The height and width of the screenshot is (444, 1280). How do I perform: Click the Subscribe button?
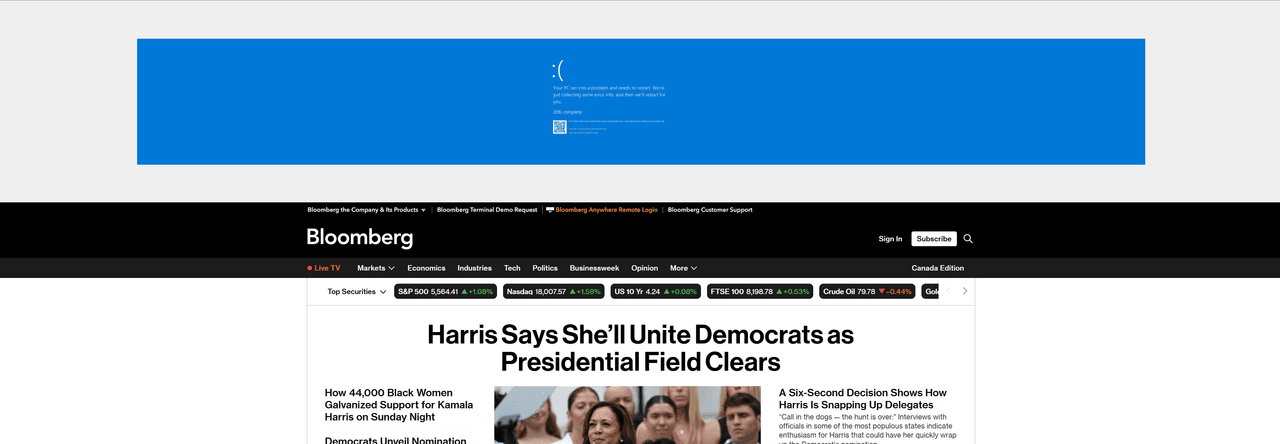coord(934,239)
